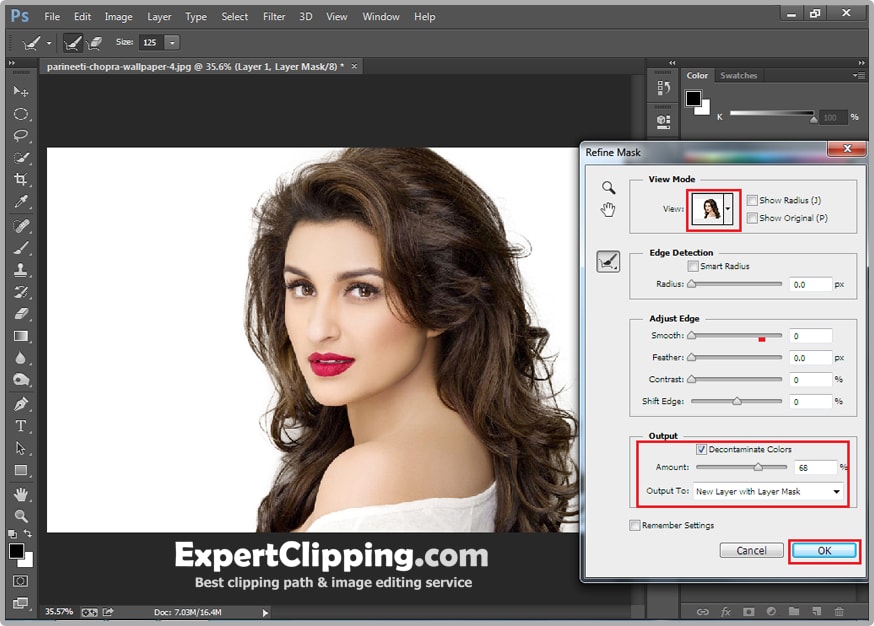Click the OK button in Refine Mask
The width and height of the screenshot is (874, 626).
pyautogui.click(x=824, y=550)
